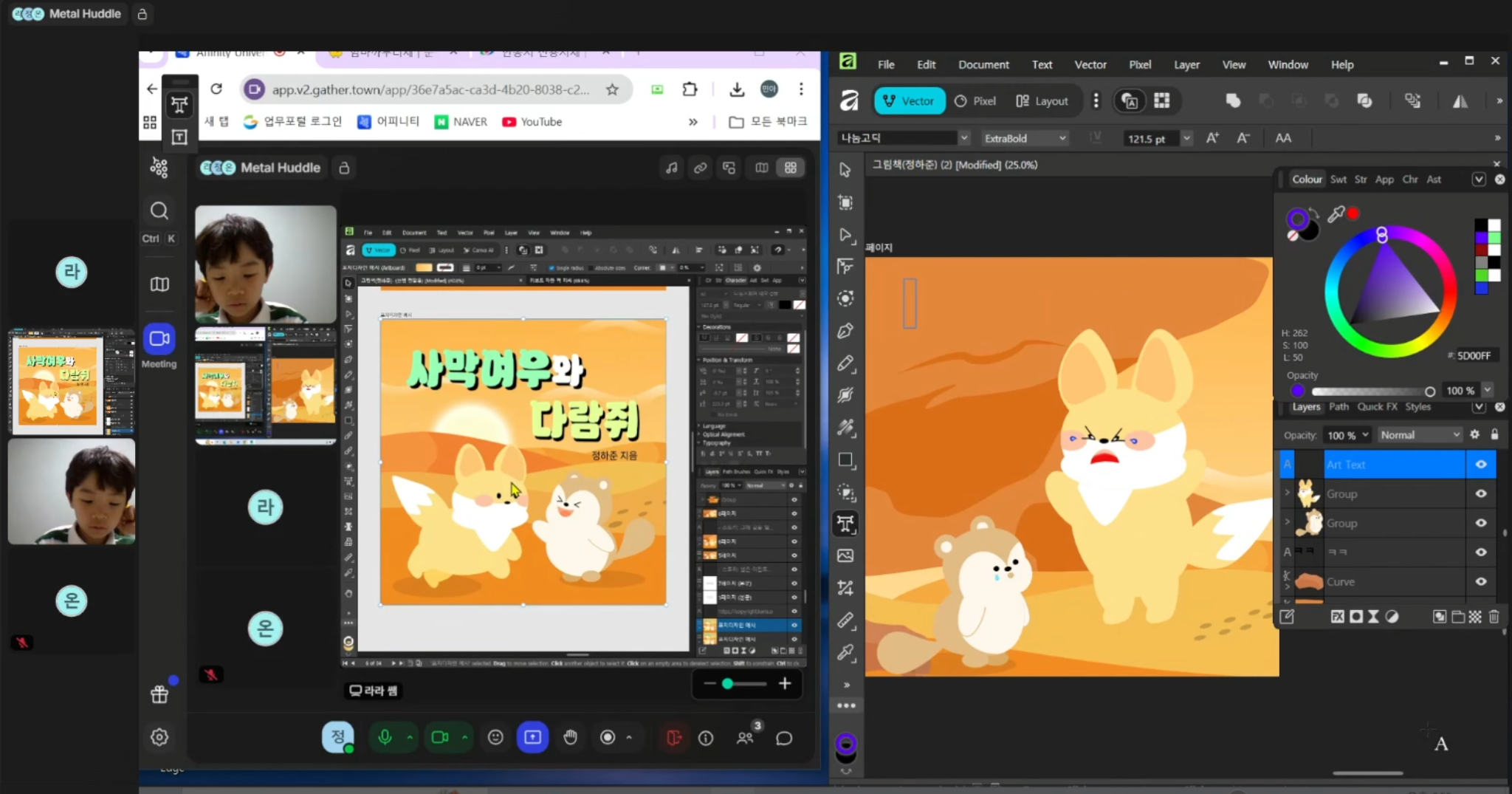
Task: Hide the squirrel Group layer
Action: tap(1481, 523)
